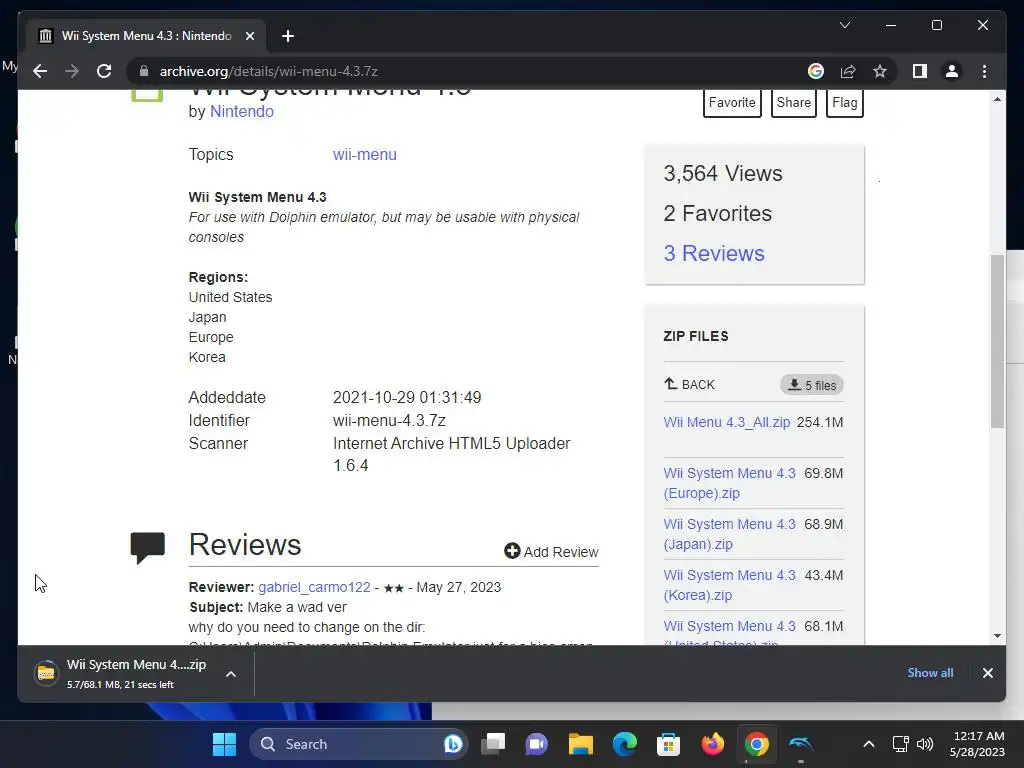Click Add Review
1024x768 pixels.
point(551,552)
